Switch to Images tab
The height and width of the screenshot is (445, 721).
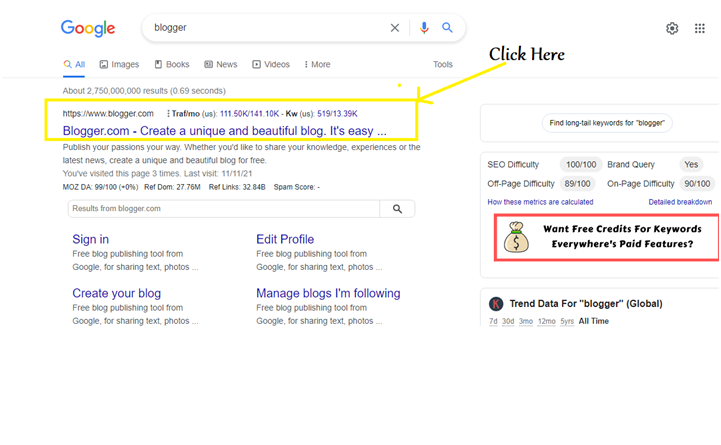119,64
